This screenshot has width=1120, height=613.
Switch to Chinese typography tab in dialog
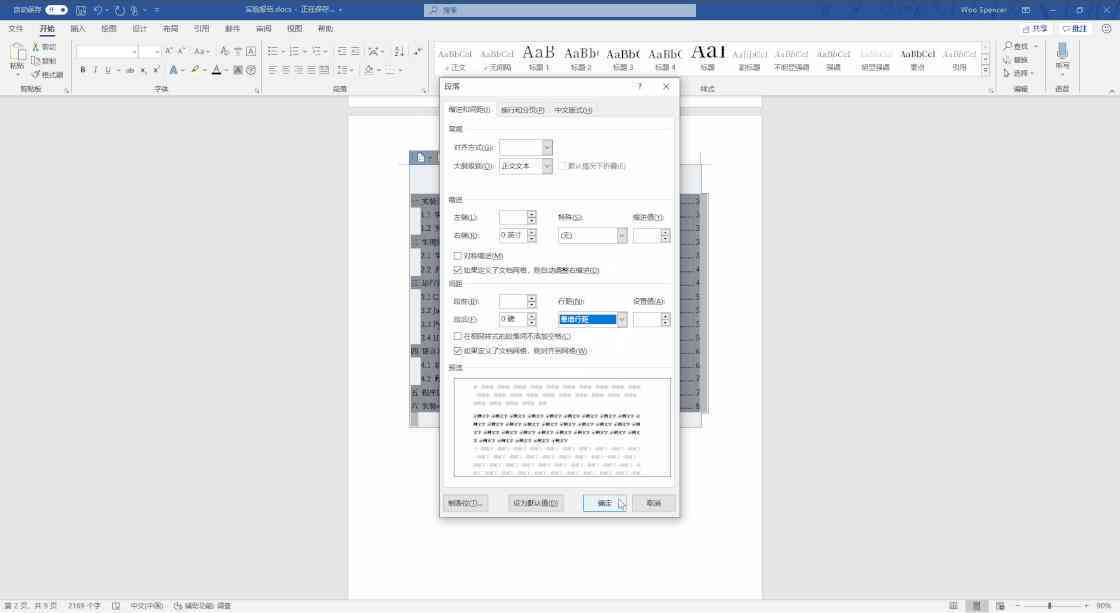tap(573, 110)
